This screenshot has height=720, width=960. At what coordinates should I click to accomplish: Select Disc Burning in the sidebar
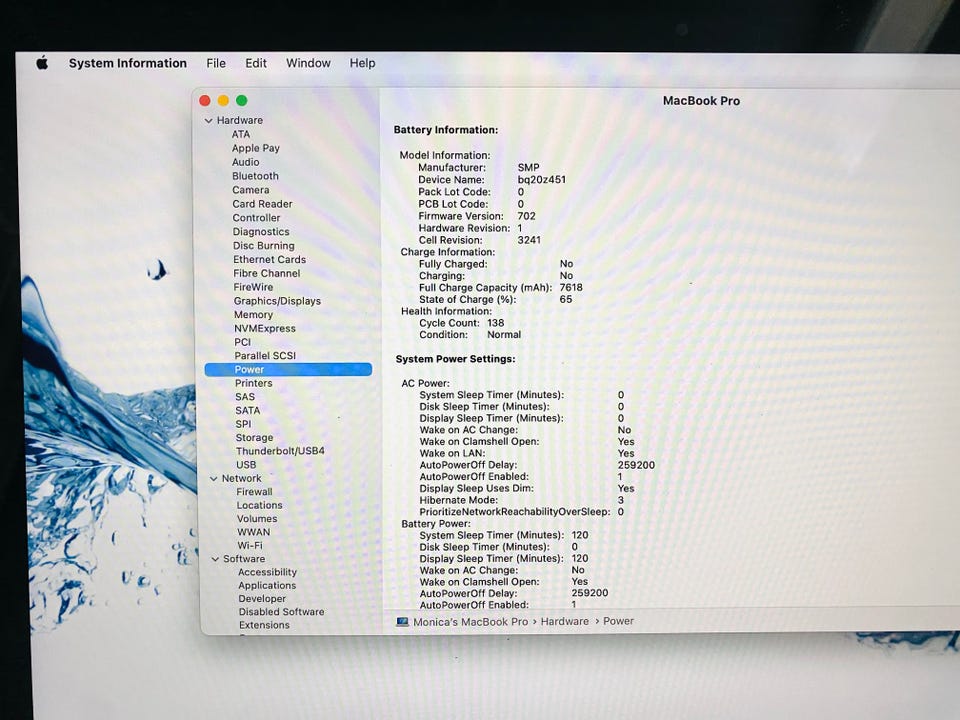click(263, 246)
